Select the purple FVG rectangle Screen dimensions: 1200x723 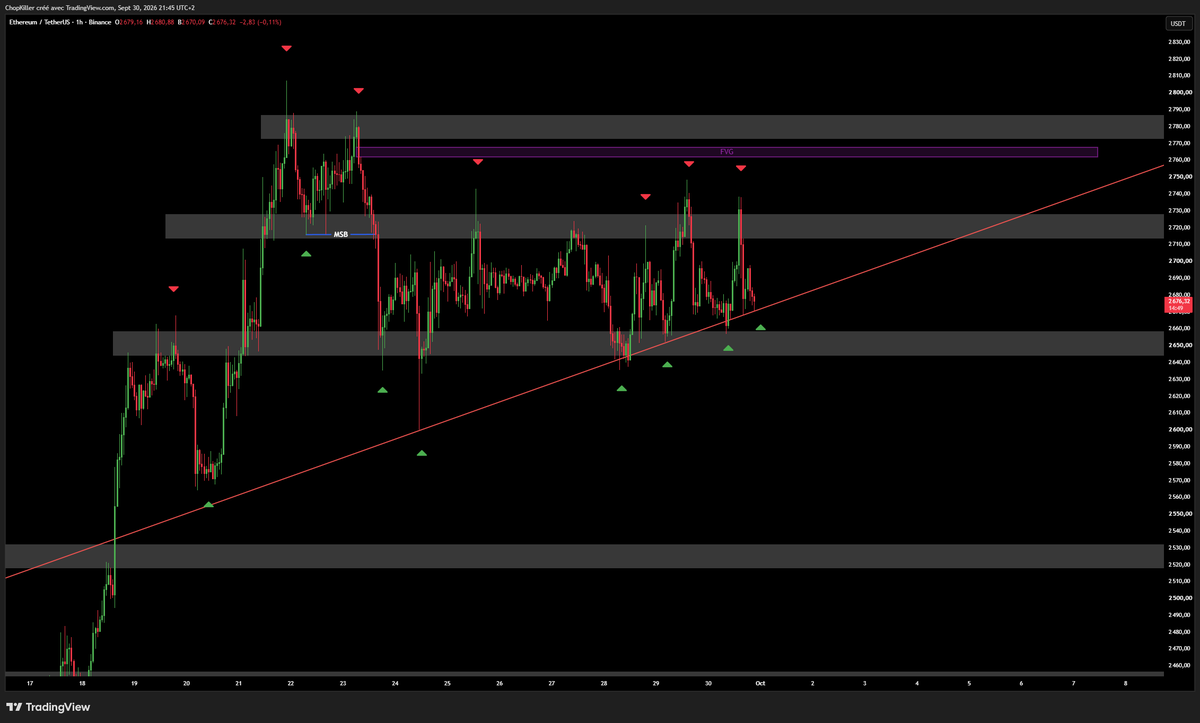(x=728, y=152)
